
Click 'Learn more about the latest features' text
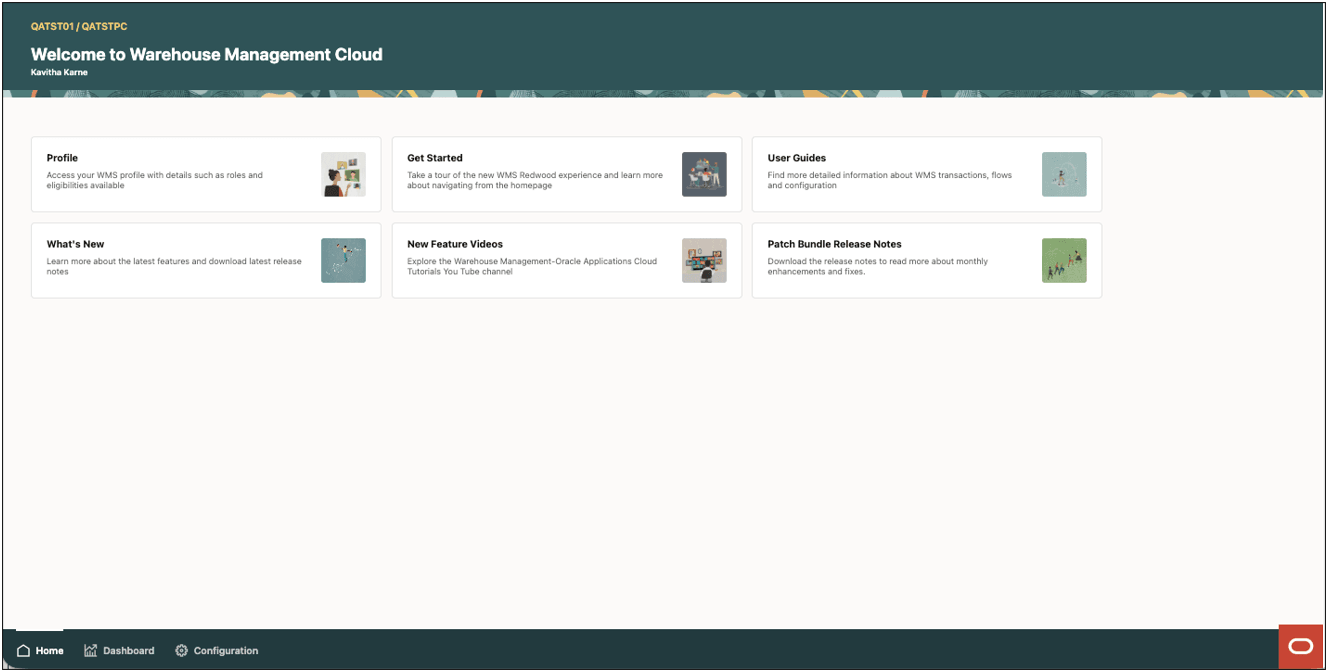pyautogui.click(x=174, y=266)
